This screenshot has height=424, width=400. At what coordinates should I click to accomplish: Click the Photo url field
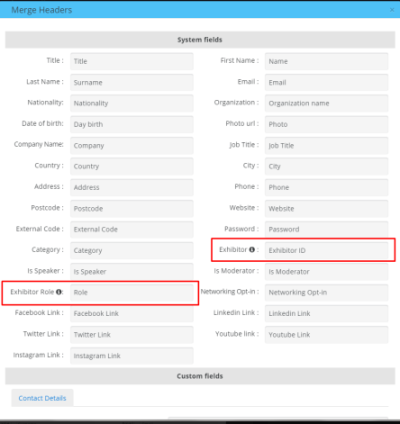coord(327,124)
